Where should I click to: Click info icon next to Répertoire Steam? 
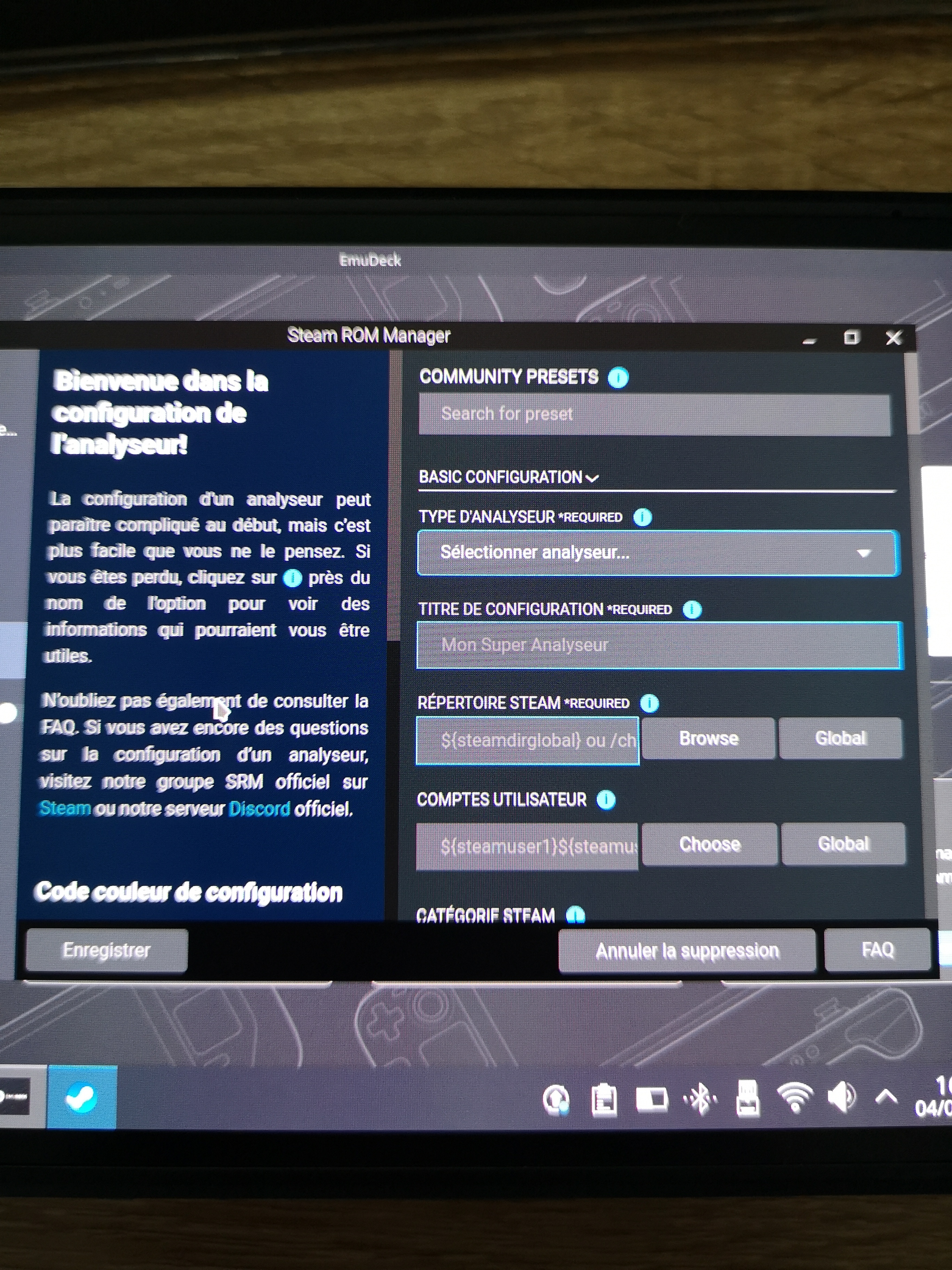pos(649,703)
